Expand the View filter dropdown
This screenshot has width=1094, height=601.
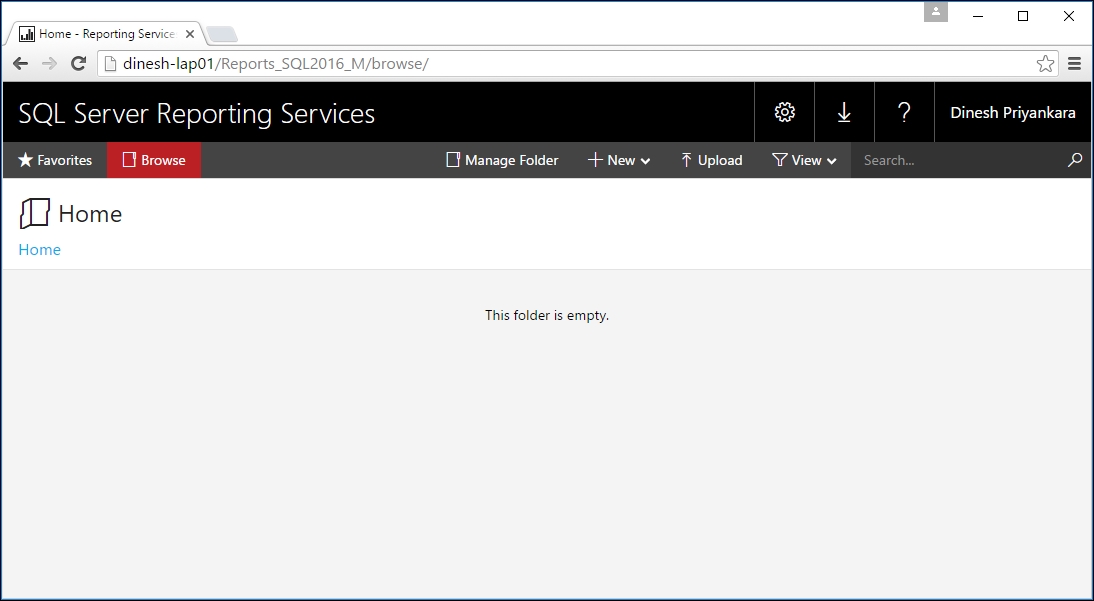coord(804,160)
